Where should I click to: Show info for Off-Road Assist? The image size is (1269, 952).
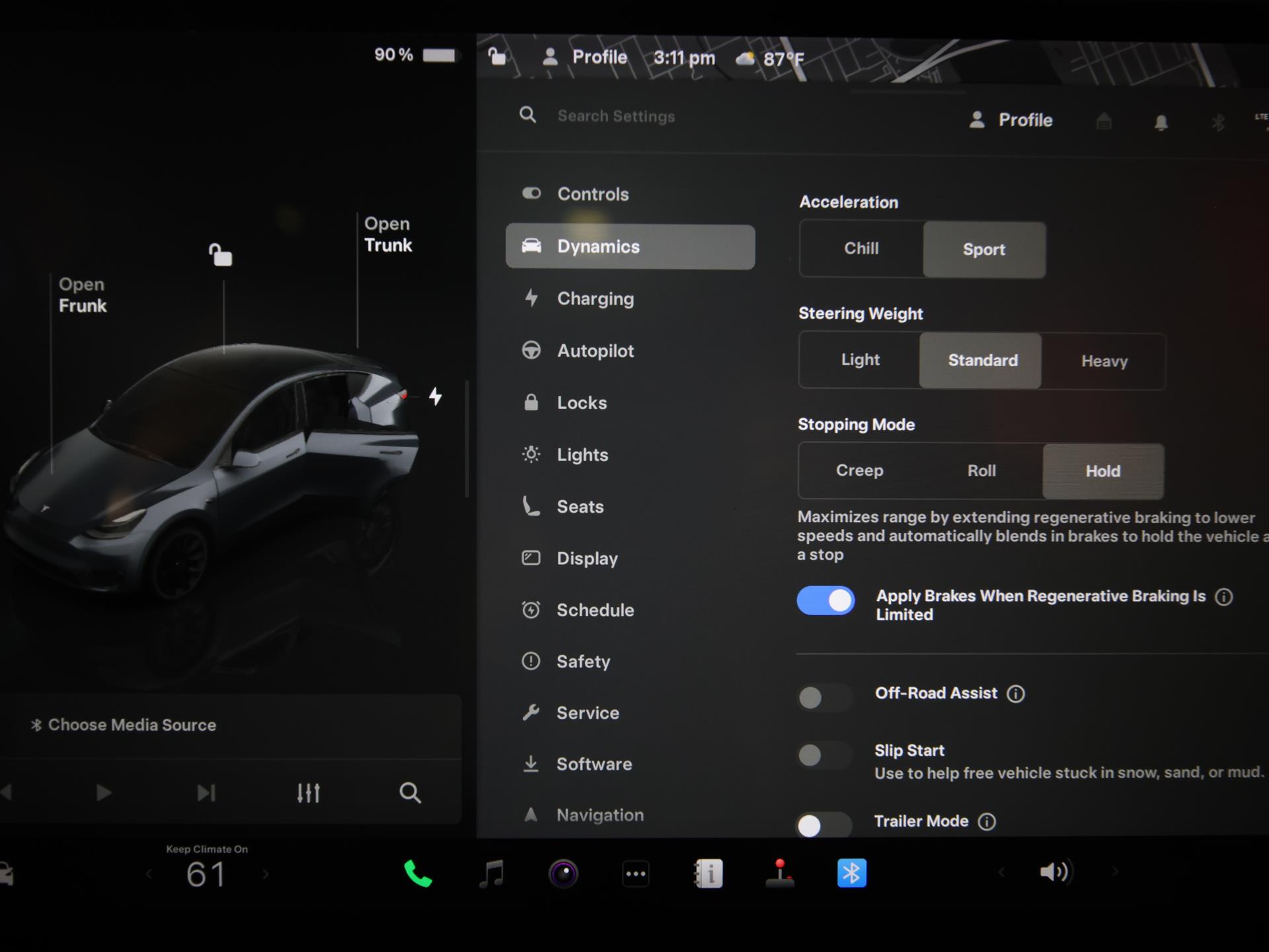pos(1016,694)
